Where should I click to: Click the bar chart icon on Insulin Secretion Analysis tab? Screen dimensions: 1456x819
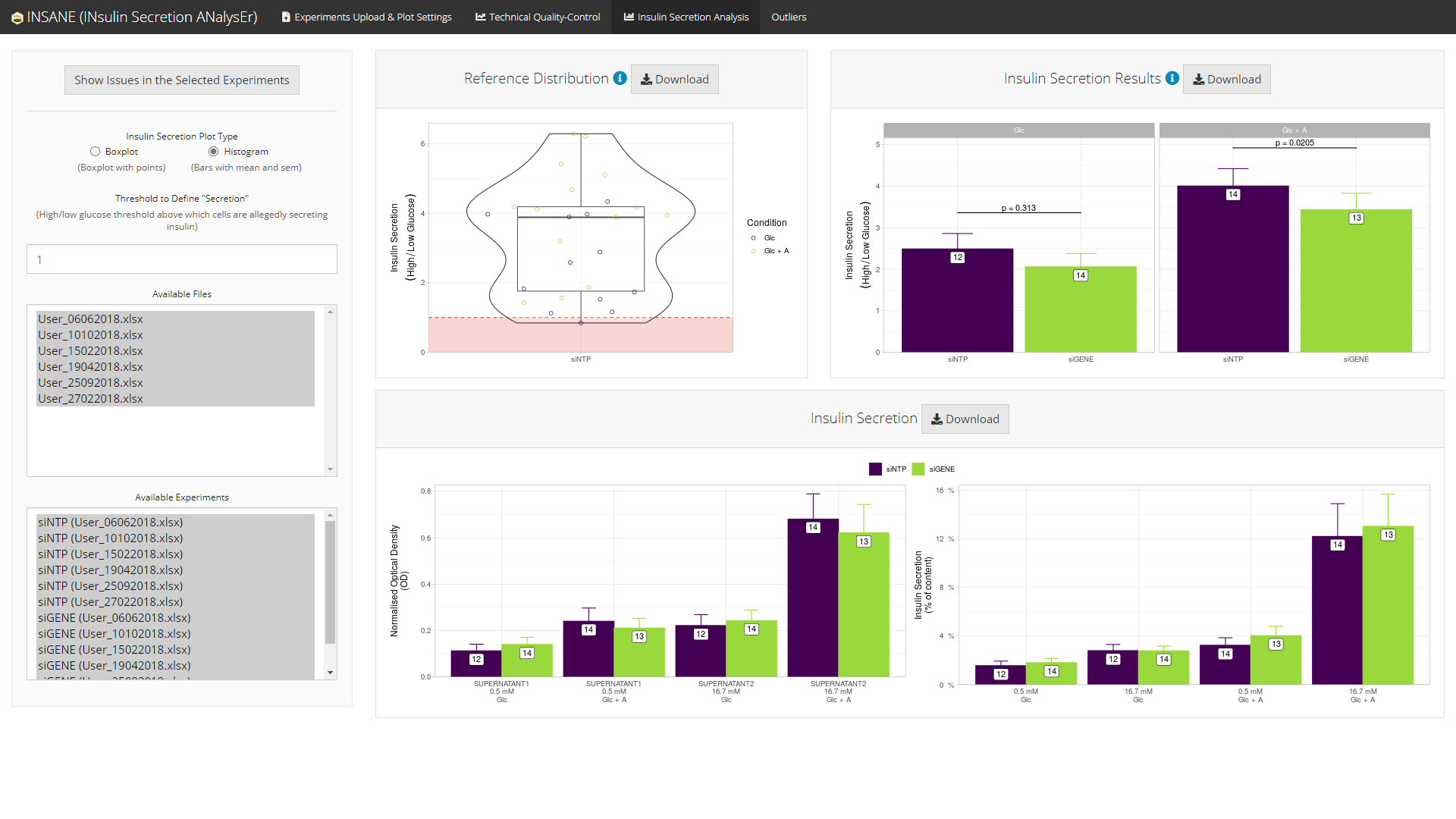(629, 17)
